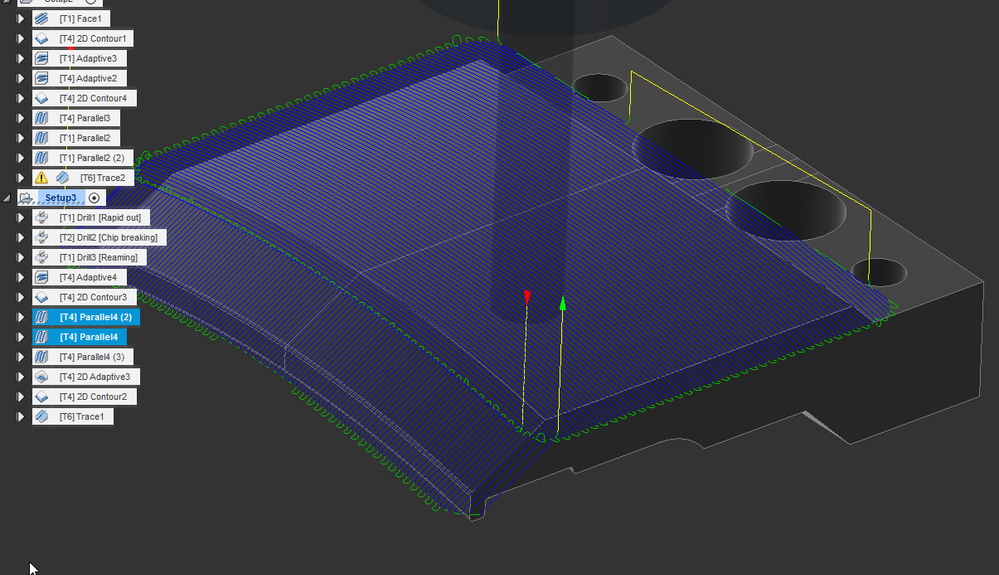
Task: Select the "[T4] Adaptive2" label
Action: click(x=88, y=78)
